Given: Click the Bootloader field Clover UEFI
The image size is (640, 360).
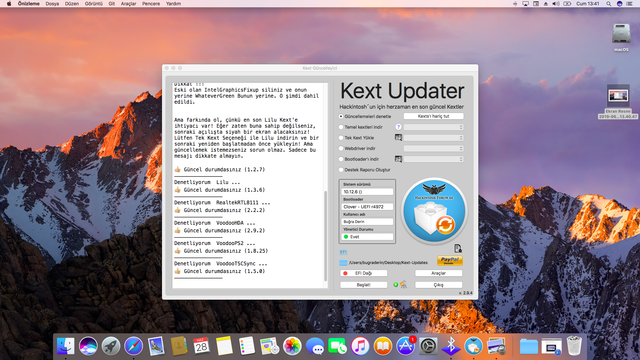Looking at the screenshot, I should (367, 207).
